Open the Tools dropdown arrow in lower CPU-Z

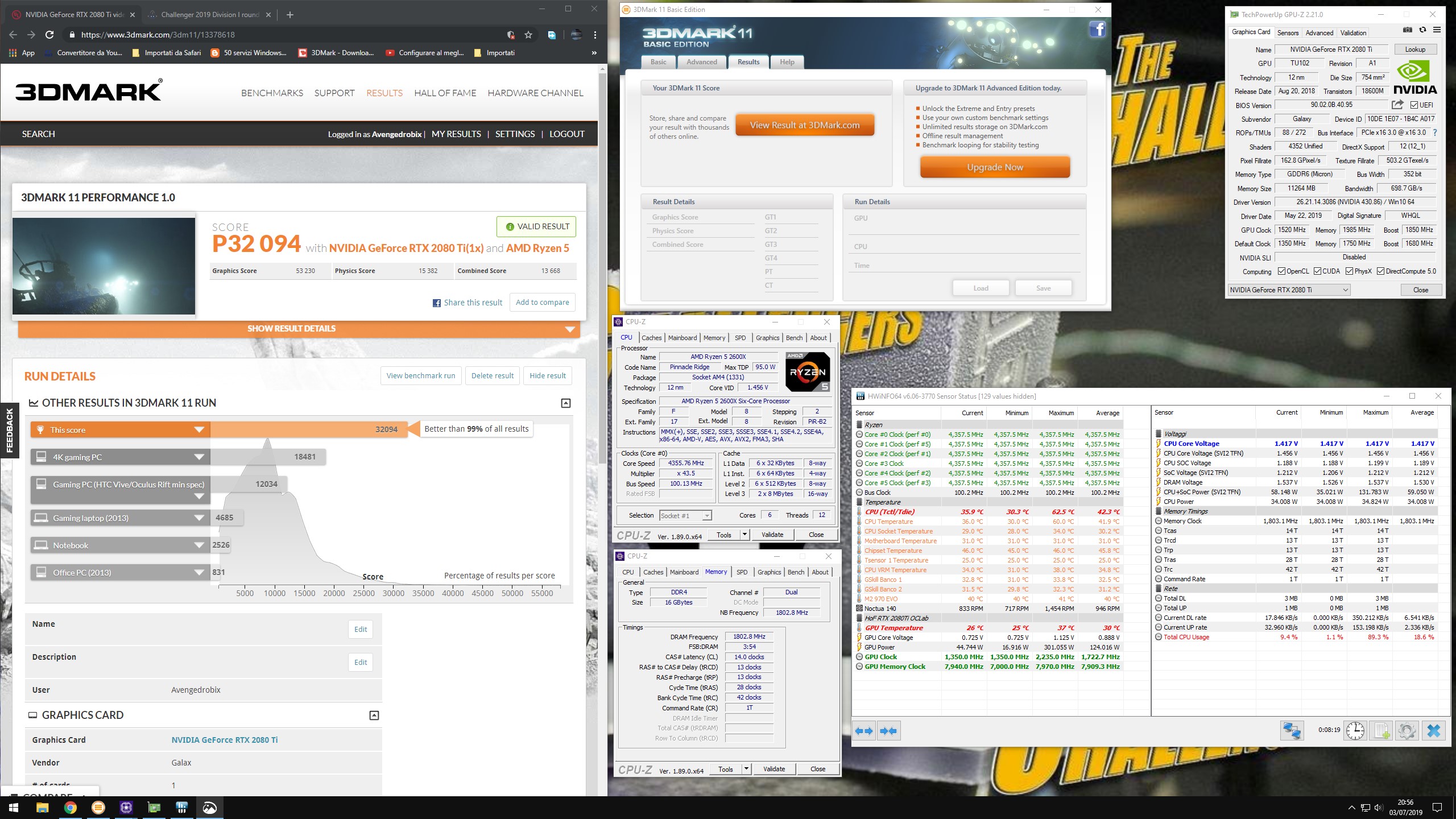pos(746,769)
